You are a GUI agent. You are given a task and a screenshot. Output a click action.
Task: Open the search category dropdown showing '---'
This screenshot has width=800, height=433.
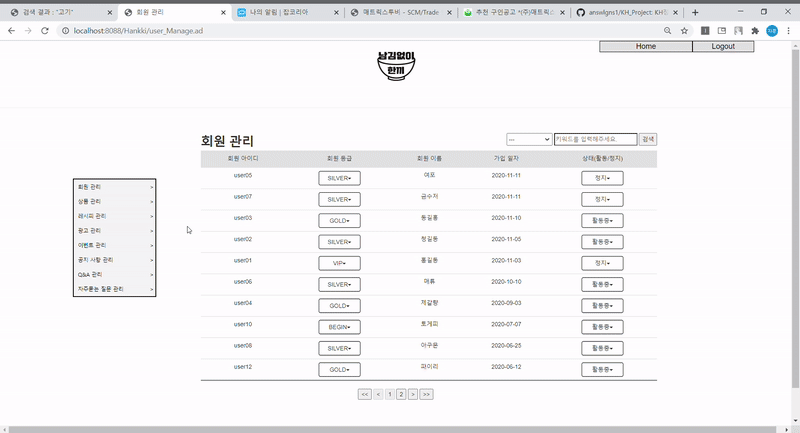pyautogui.click(x=529, y=139)
